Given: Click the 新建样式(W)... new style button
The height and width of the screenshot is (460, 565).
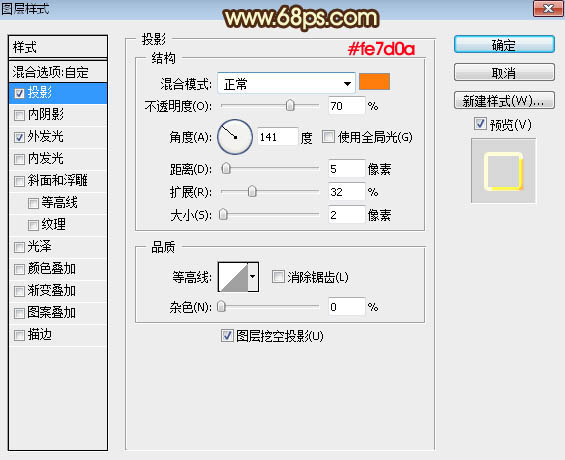Looking at the screenshot, I should pyautogui.click(x=504, y=100).
